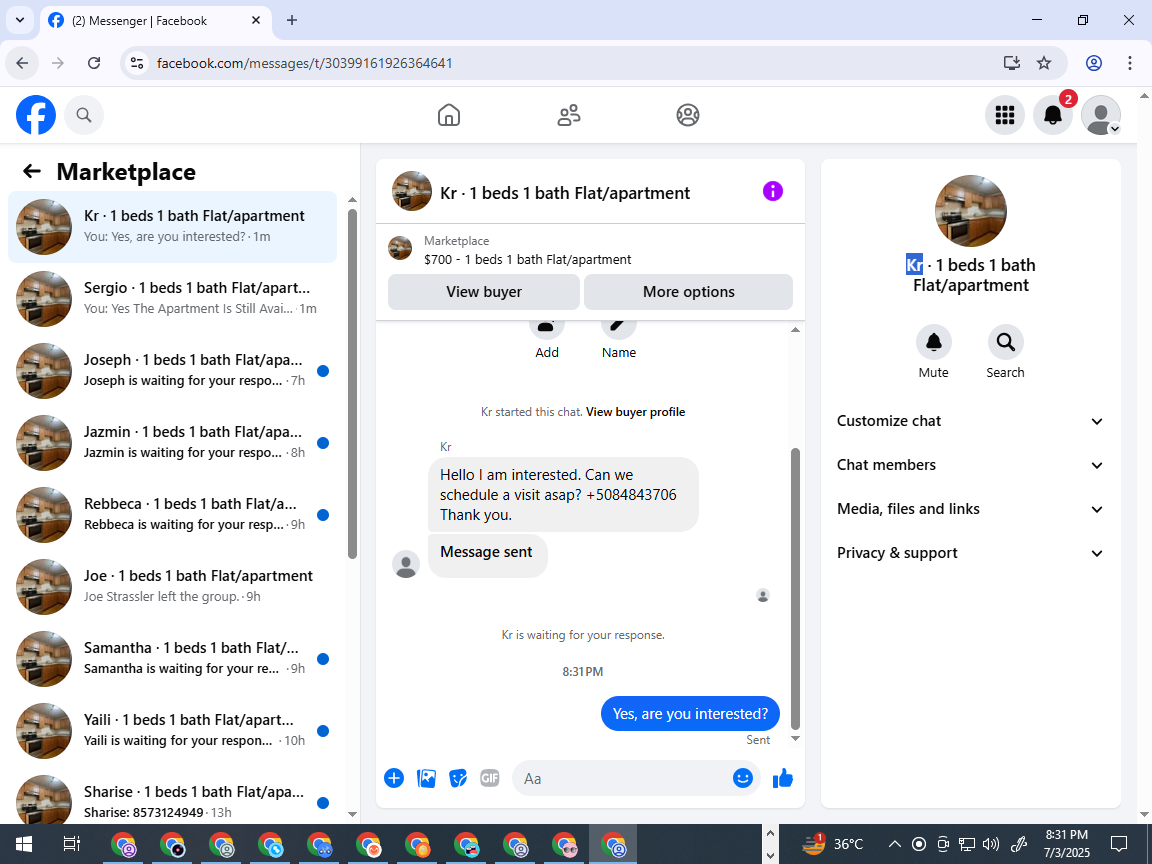The image size is (1152, 864).
Task: Open Joseph conversation in the list
Action: click(x=172, y=370)
